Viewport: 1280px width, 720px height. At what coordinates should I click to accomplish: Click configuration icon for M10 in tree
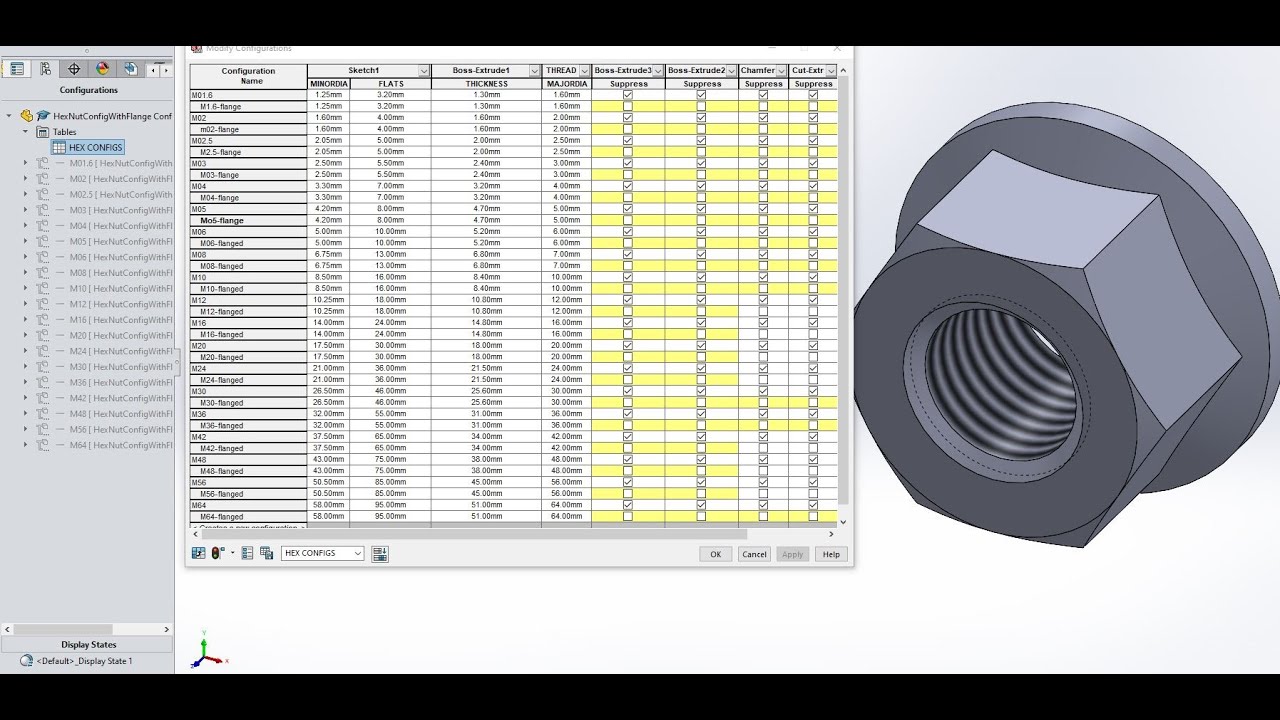pyautogui.click(x=43, y=288)
